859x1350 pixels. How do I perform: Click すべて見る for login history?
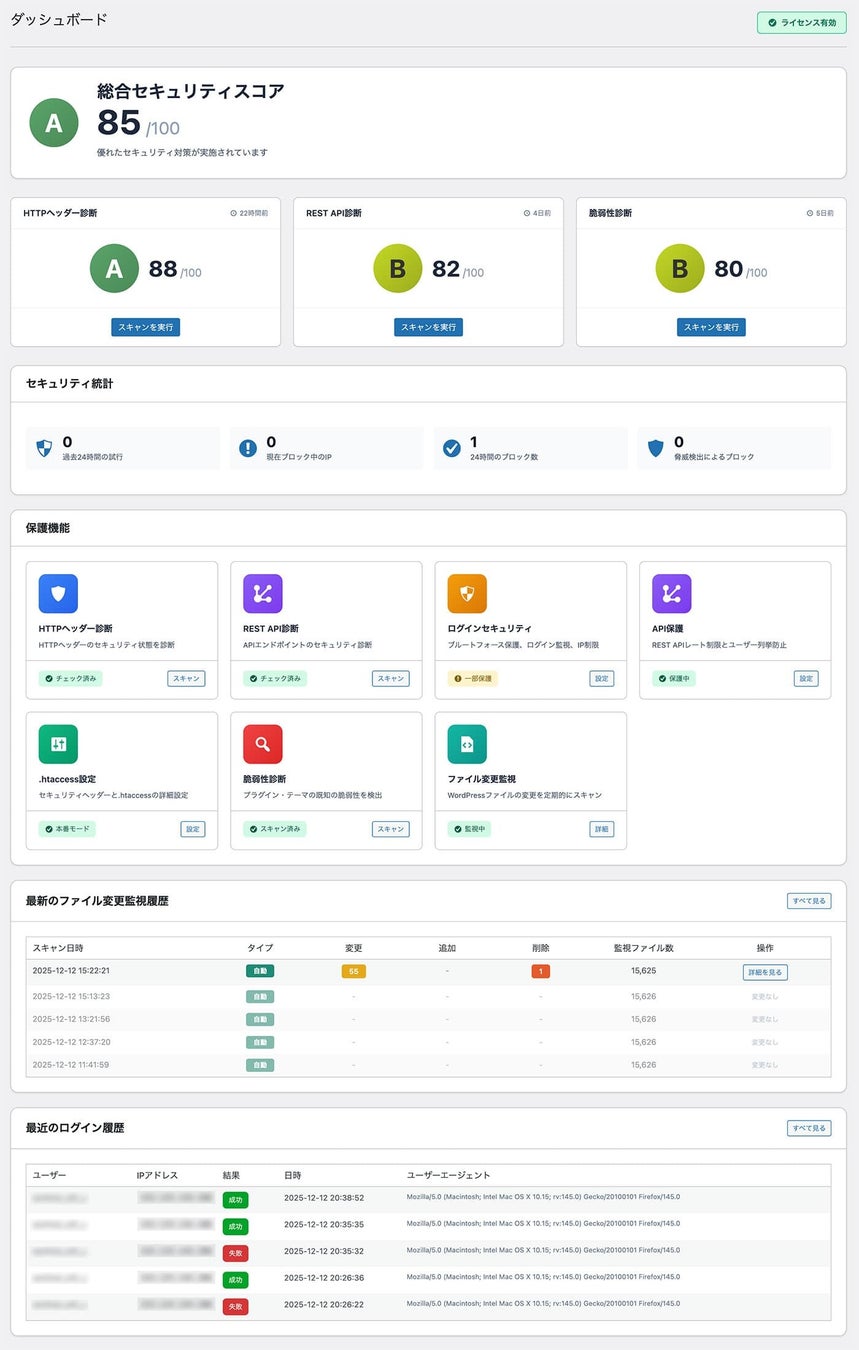(x=809, y=1128)
